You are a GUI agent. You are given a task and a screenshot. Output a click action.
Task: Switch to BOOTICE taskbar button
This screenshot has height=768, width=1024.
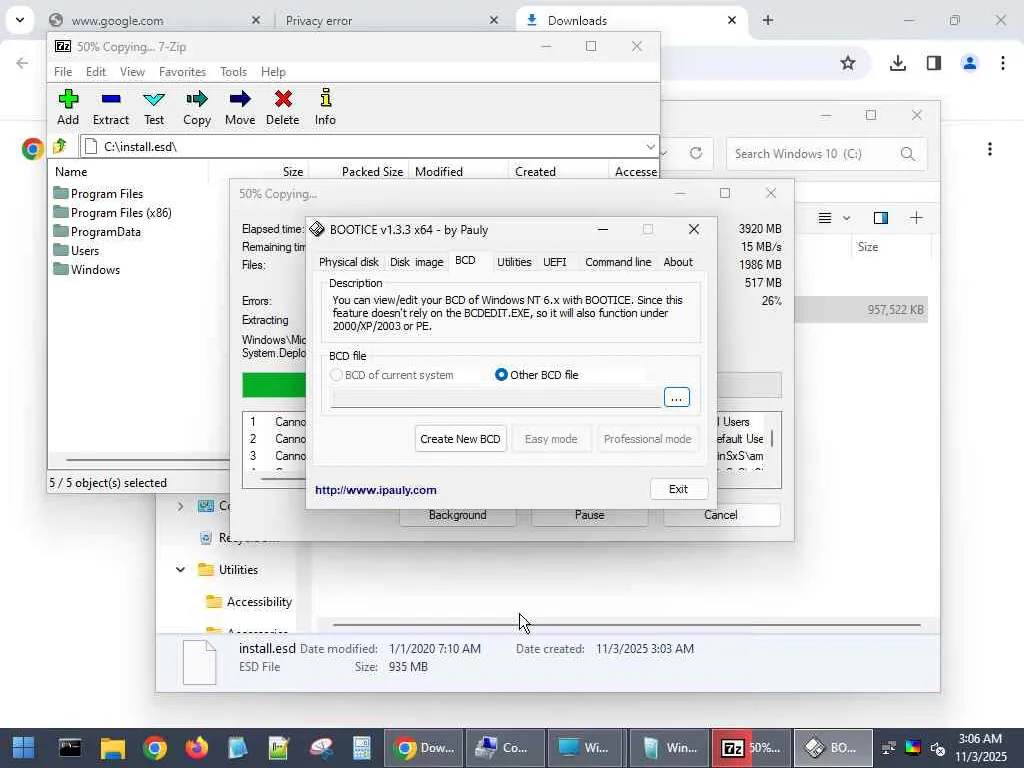pos(833,748)
